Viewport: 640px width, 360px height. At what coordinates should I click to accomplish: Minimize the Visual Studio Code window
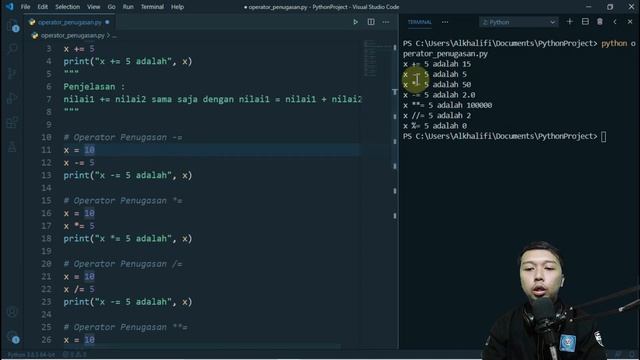[588, 7]
